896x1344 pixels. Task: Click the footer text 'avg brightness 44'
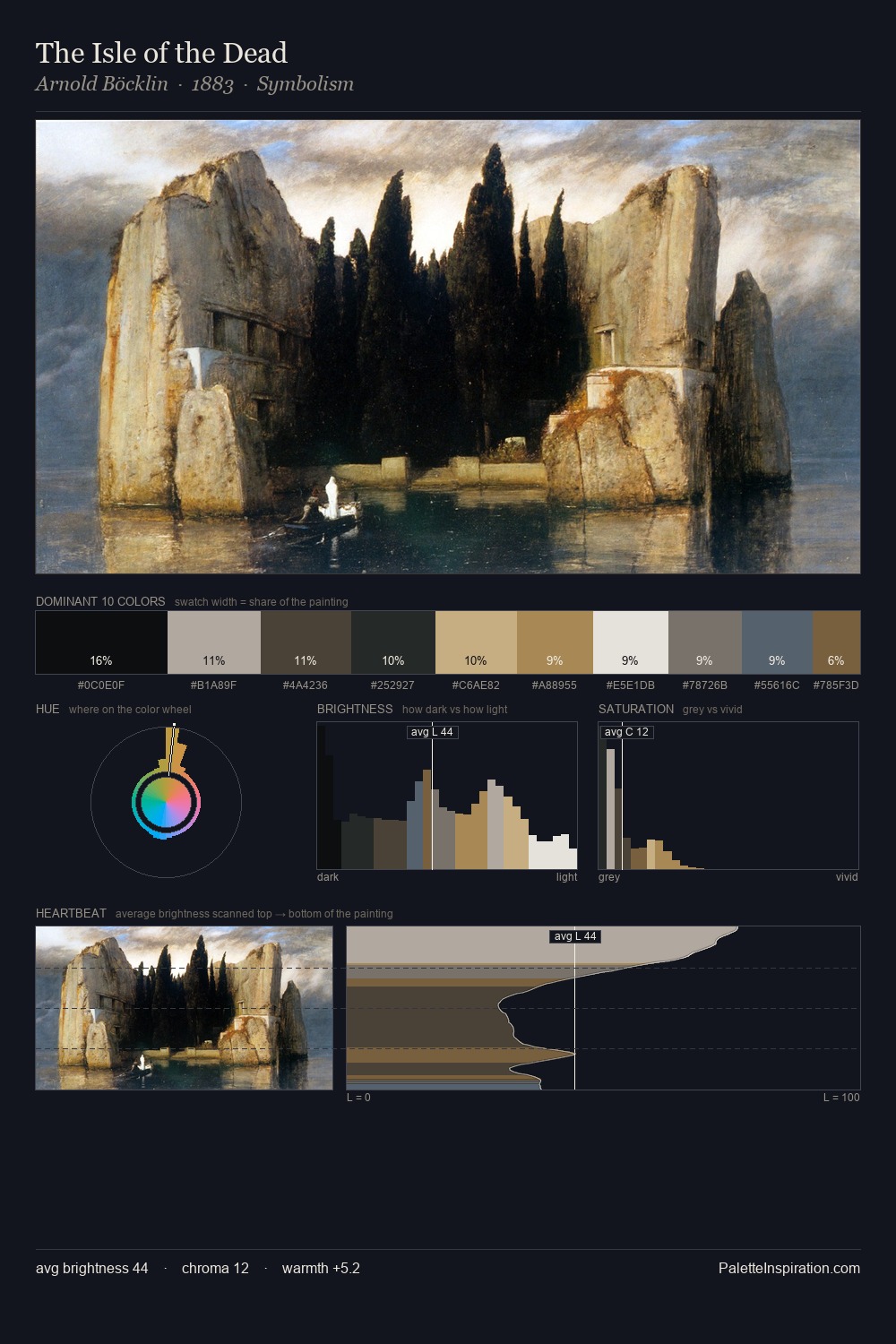click(92, 1268)
